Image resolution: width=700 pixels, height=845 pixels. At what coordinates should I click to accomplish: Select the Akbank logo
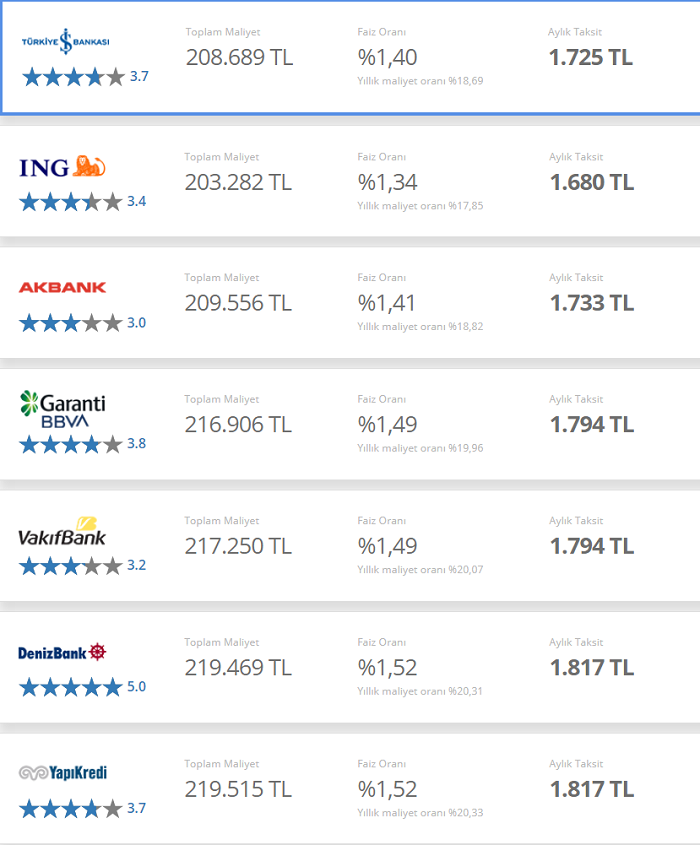click(62, 288)
